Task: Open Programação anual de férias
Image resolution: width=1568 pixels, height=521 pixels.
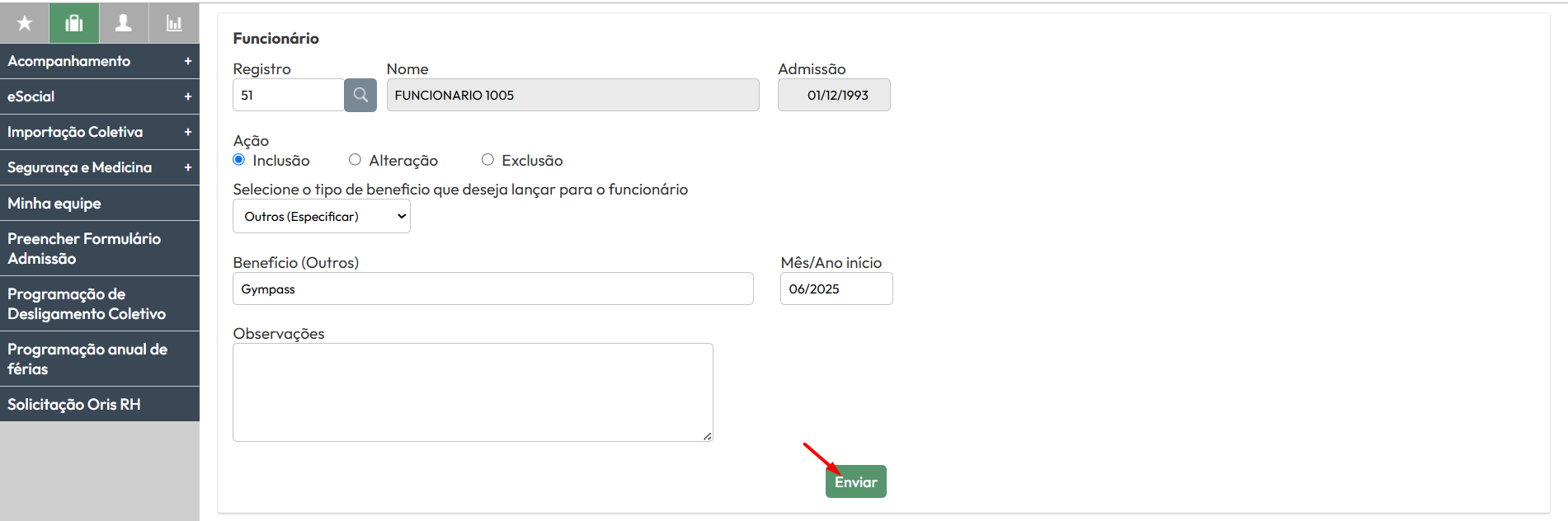Action: pos(100,359)
